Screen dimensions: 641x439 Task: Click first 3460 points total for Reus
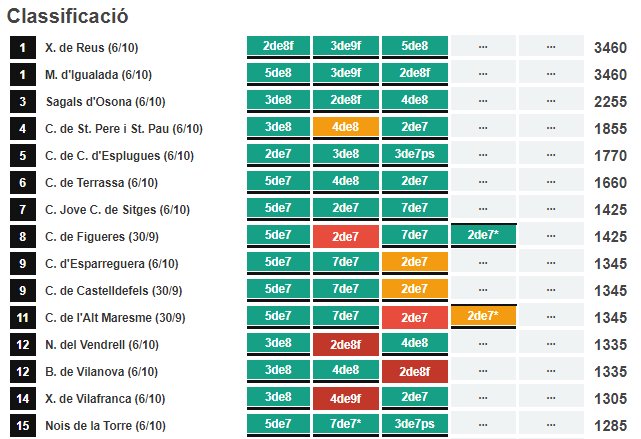pos(610,47)
